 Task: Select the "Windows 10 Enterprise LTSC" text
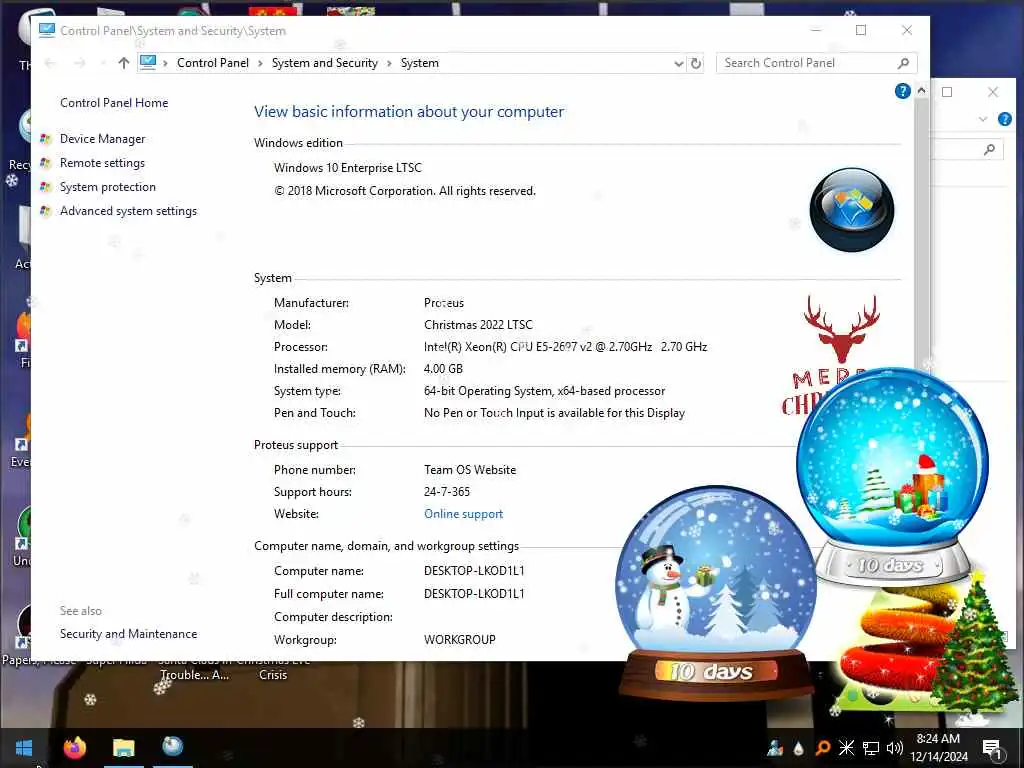pyautogui.click(x=347, y=168)
